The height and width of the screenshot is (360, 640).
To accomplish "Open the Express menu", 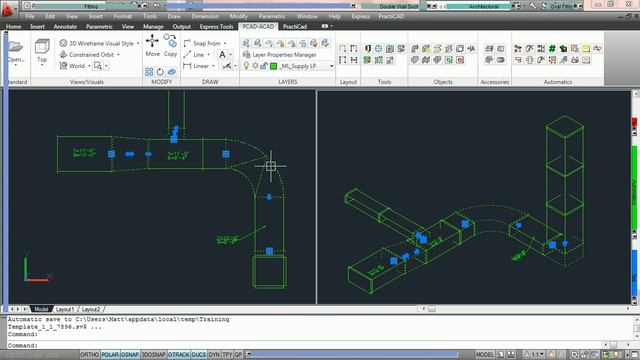I will (360, 16).
